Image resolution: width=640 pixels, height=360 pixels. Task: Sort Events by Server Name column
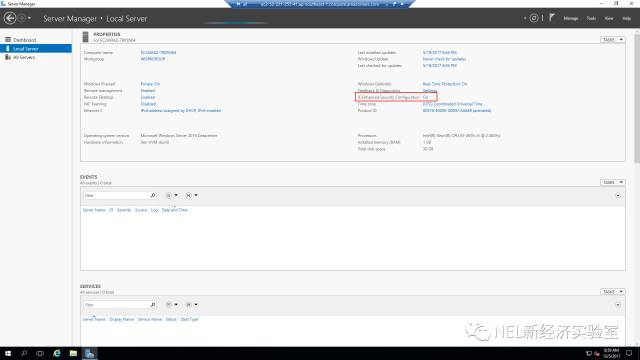point(94,210)
